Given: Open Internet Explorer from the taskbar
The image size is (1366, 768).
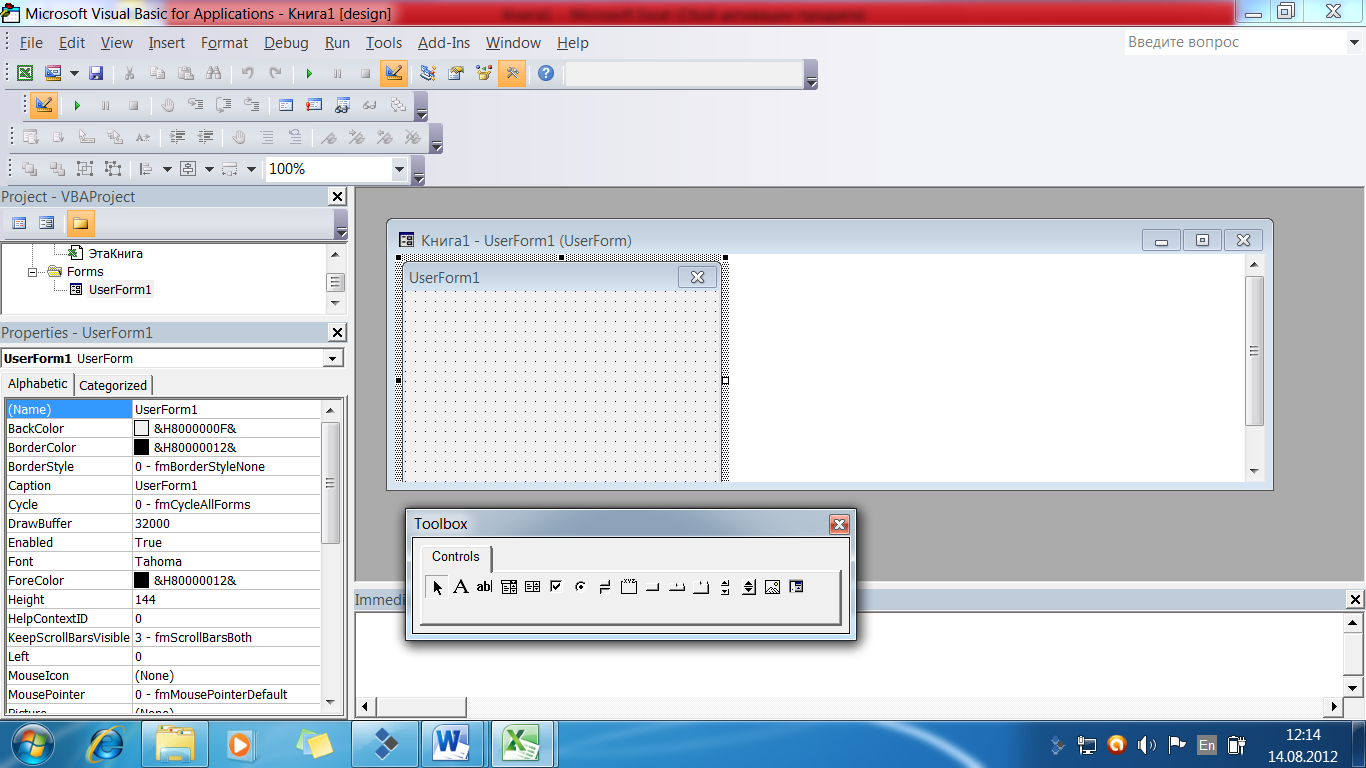Looking at the screenshot, I should [106, 745].
